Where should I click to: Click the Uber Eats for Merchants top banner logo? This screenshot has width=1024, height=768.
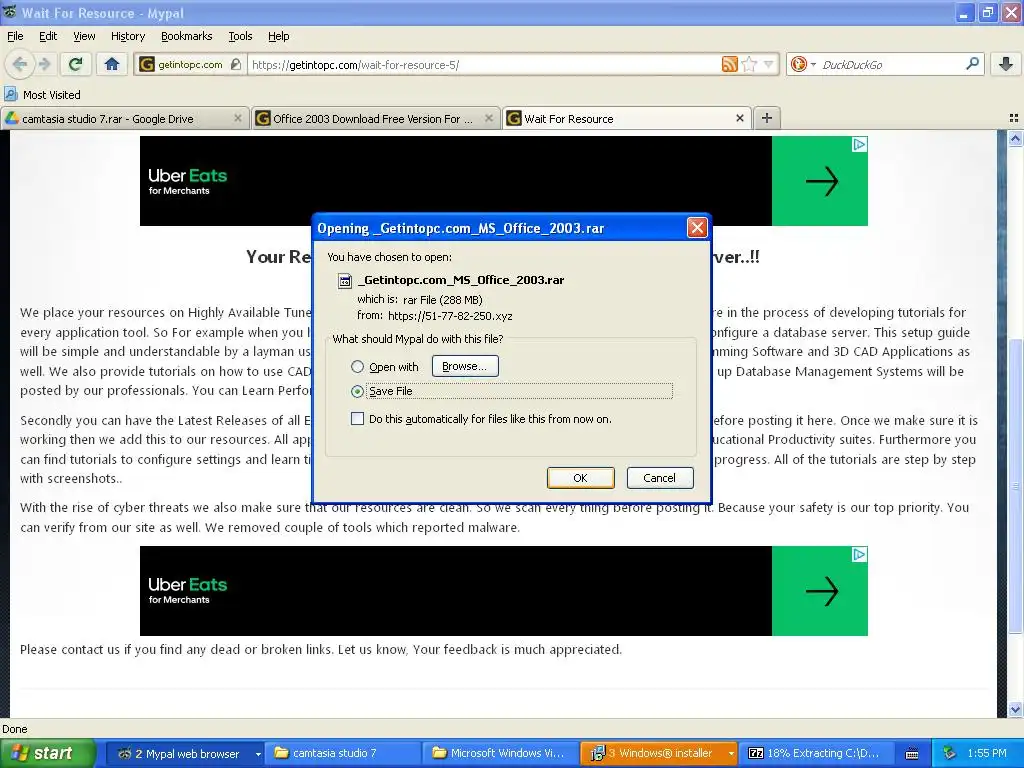pyautogui.click(x=187, y=181)
